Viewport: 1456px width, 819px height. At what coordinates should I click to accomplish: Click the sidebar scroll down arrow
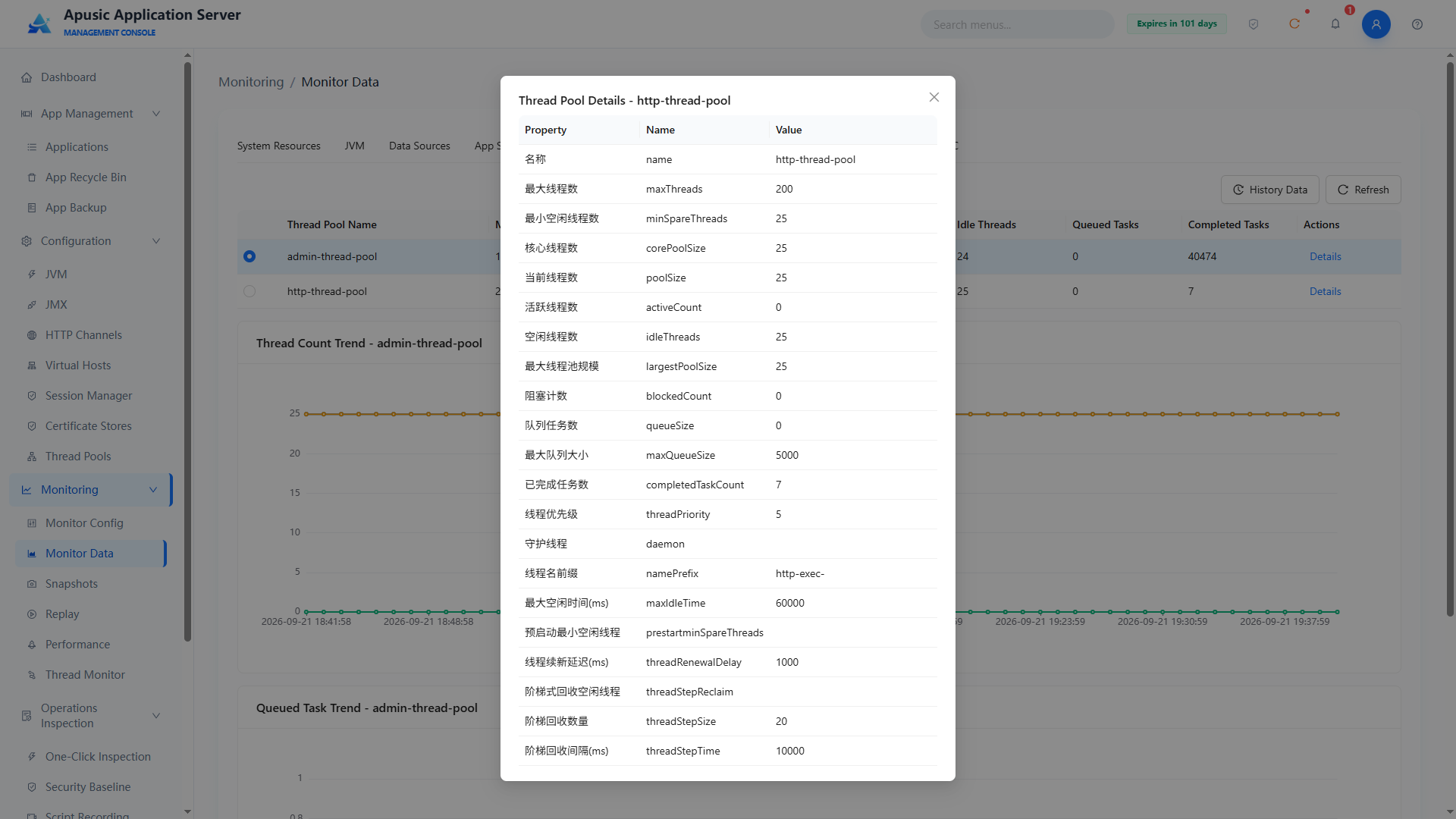tap(187, 811)
